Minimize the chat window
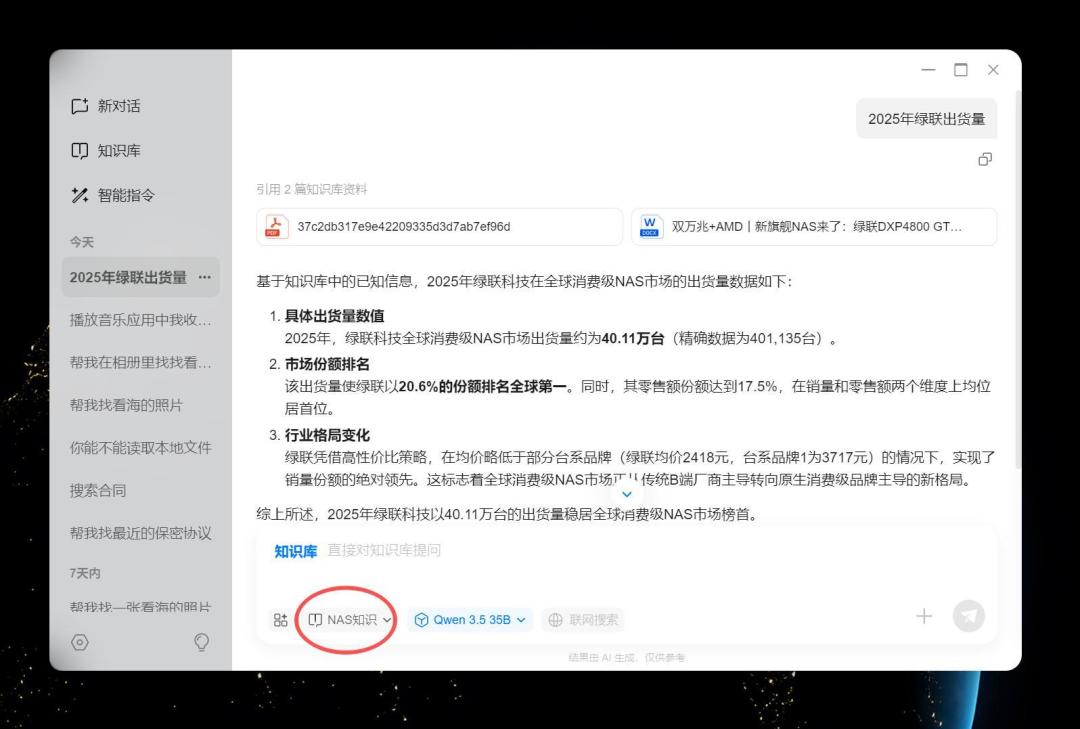The height and width of the screenshot is (729, 1080). pyautogui.click(x=928, y=70)
